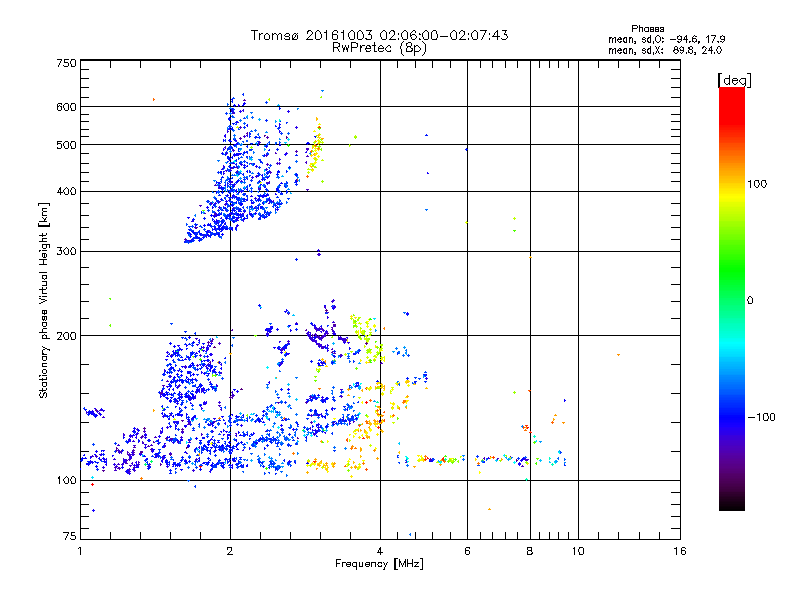800x600 pixels.
Task: Click the y-axis label '500'
Action: tap(66, 145)
